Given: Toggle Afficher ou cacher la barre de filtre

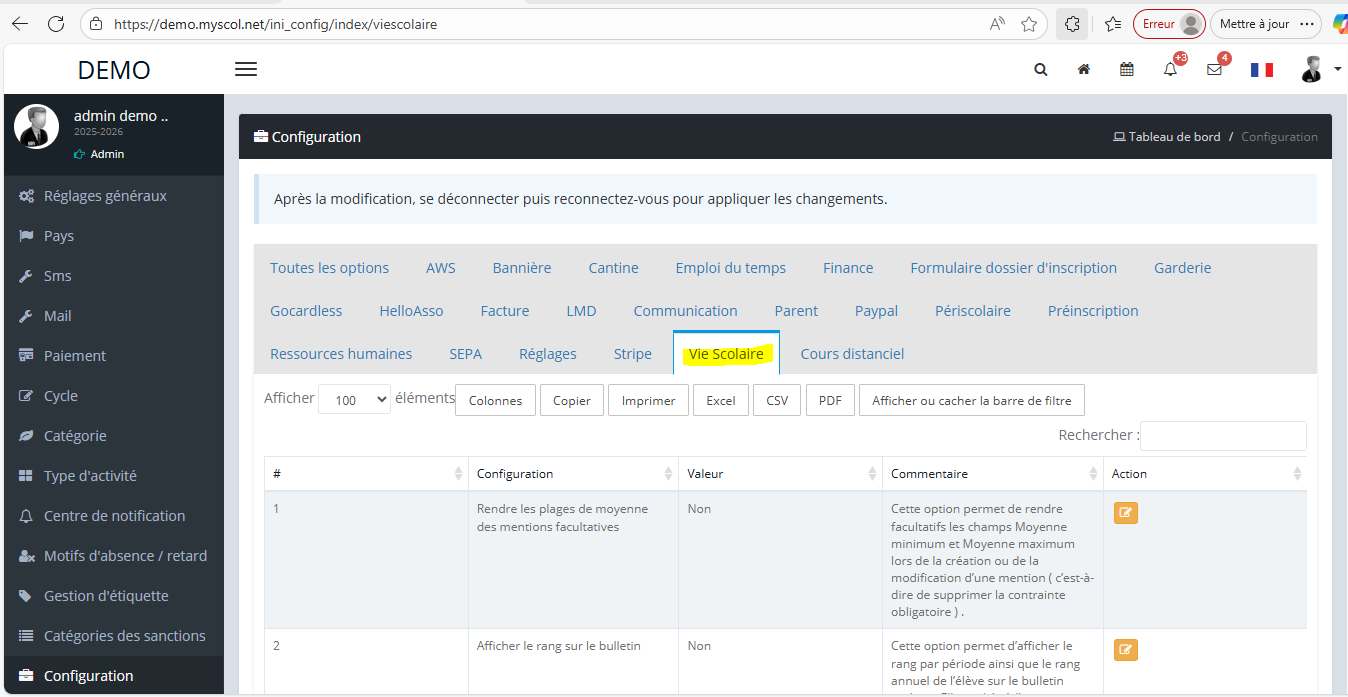Looking at the screenshot, I should tap(971, 400).
